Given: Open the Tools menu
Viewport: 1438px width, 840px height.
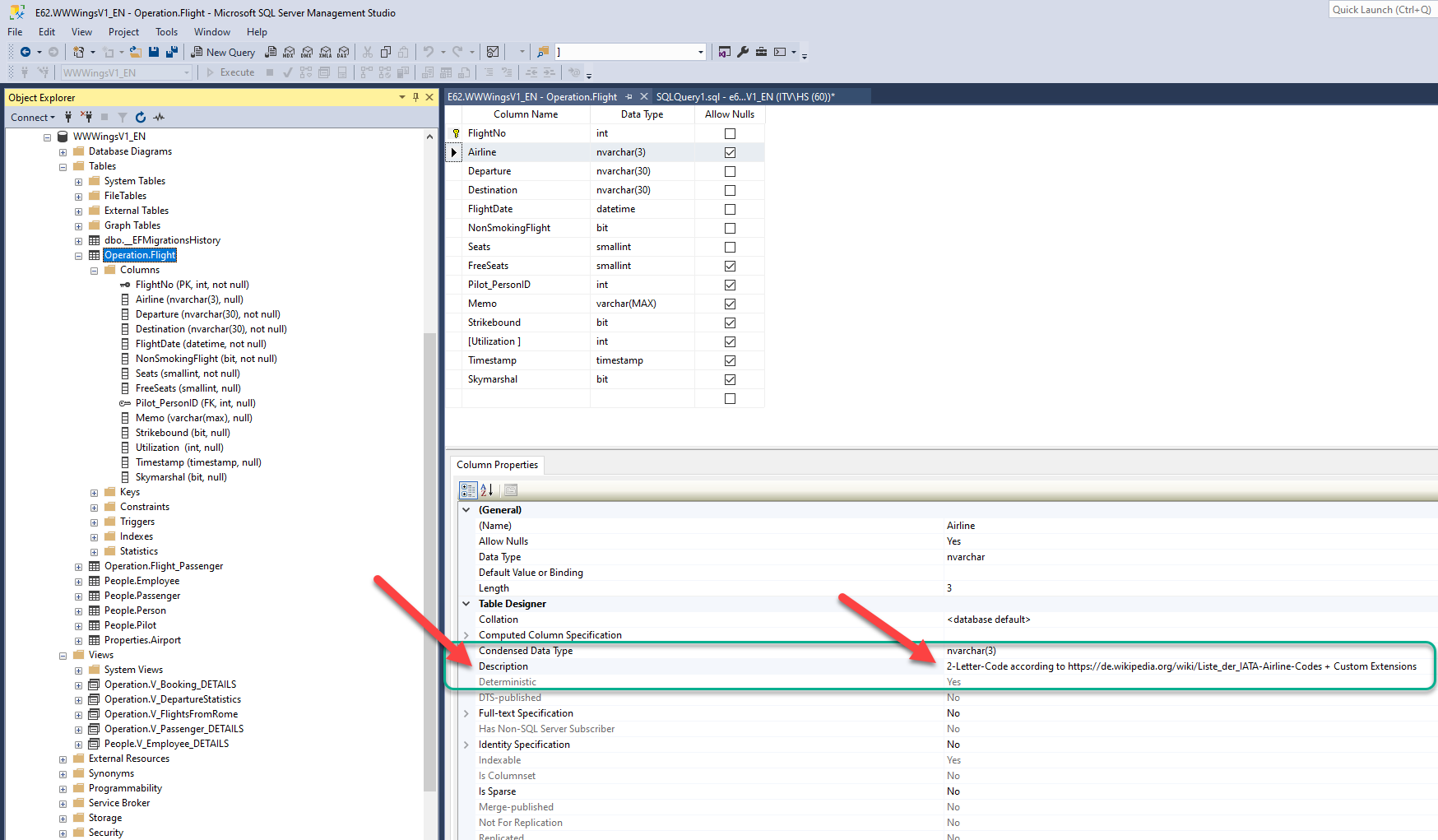Looking at the screenshot, I should 166,32.
